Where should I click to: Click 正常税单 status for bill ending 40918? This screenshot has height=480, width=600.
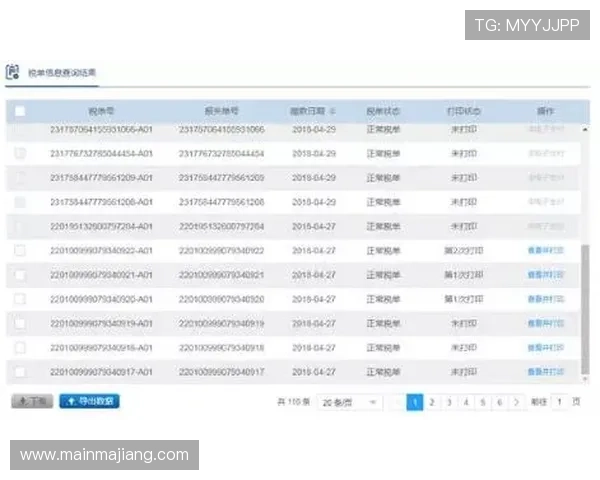(383, 348)
